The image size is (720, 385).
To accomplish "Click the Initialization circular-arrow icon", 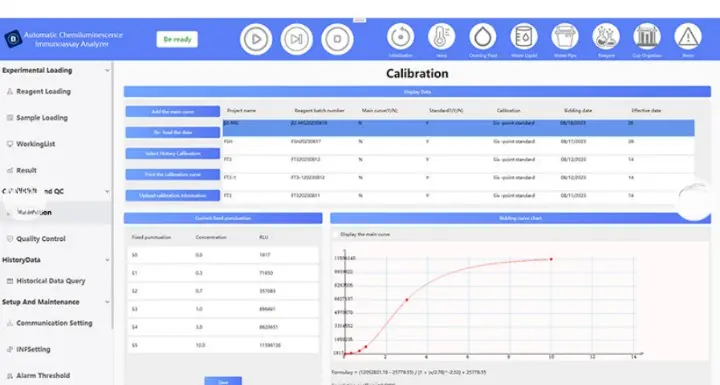I will point(400,36).
